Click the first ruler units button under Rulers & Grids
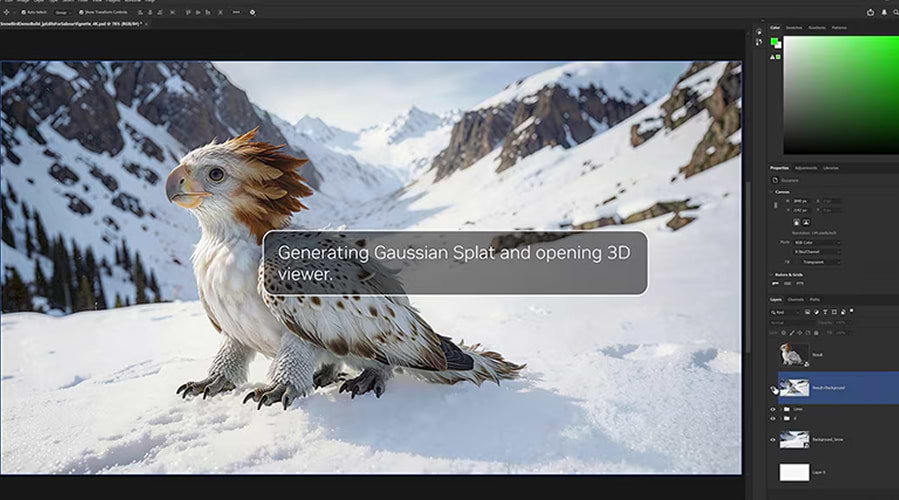 [776, 283]
